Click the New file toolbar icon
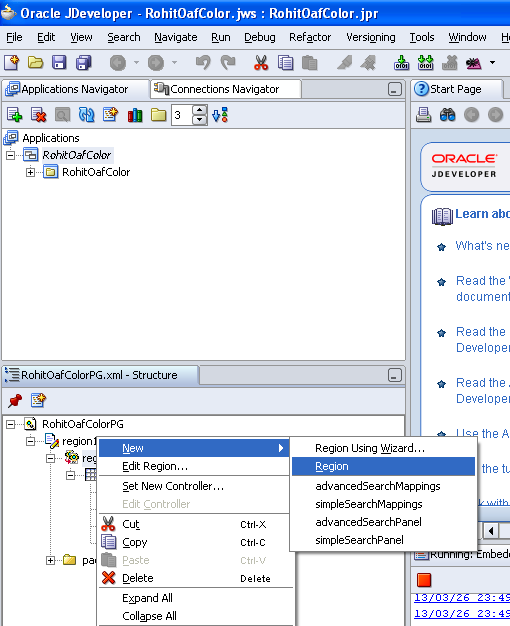This screenshot has height=626, width=510. coord(12,63)
